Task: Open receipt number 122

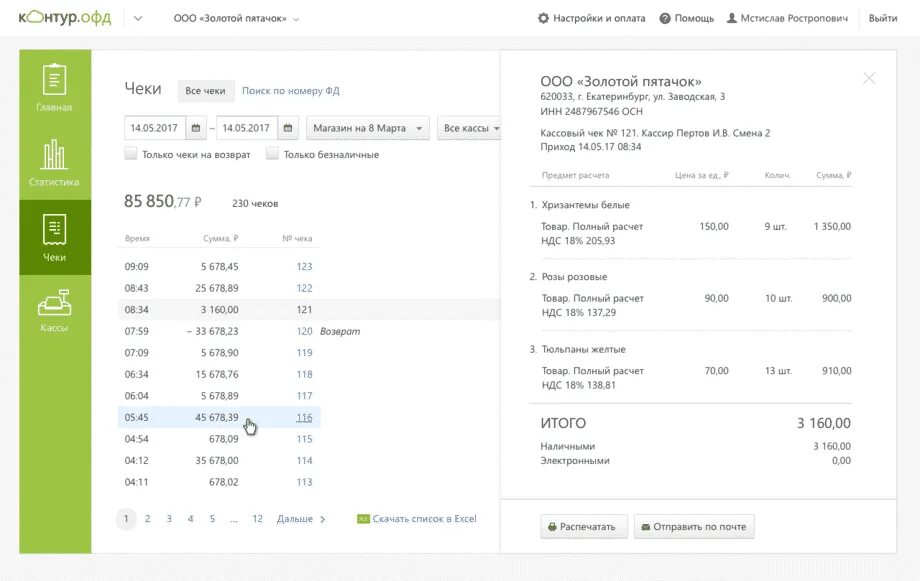Action: tap(305, 288)
